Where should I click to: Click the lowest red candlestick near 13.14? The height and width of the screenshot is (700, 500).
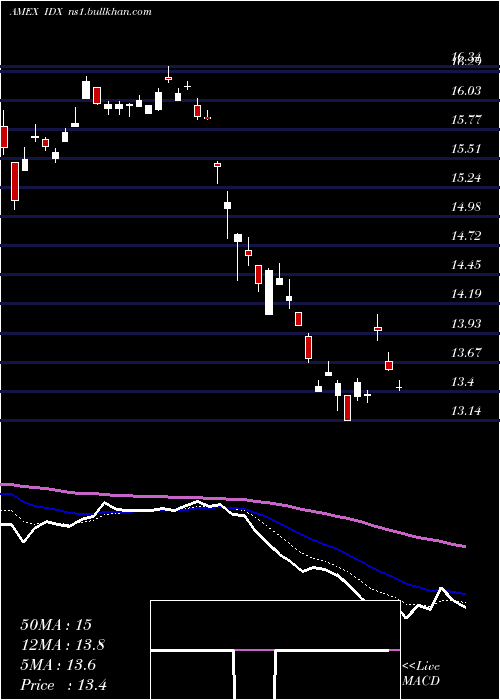347,408
